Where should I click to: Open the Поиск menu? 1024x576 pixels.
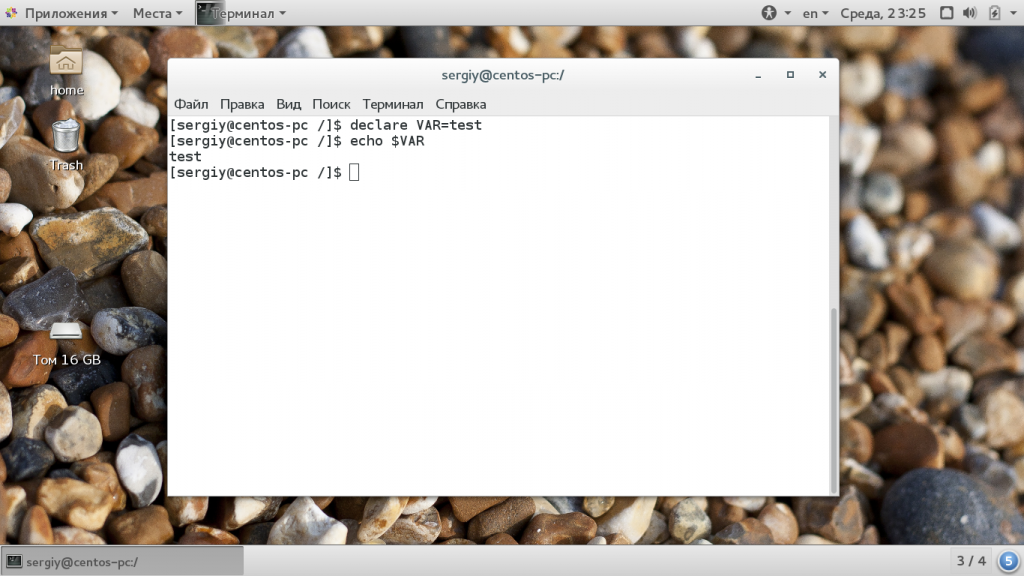(x=331, y=104)
